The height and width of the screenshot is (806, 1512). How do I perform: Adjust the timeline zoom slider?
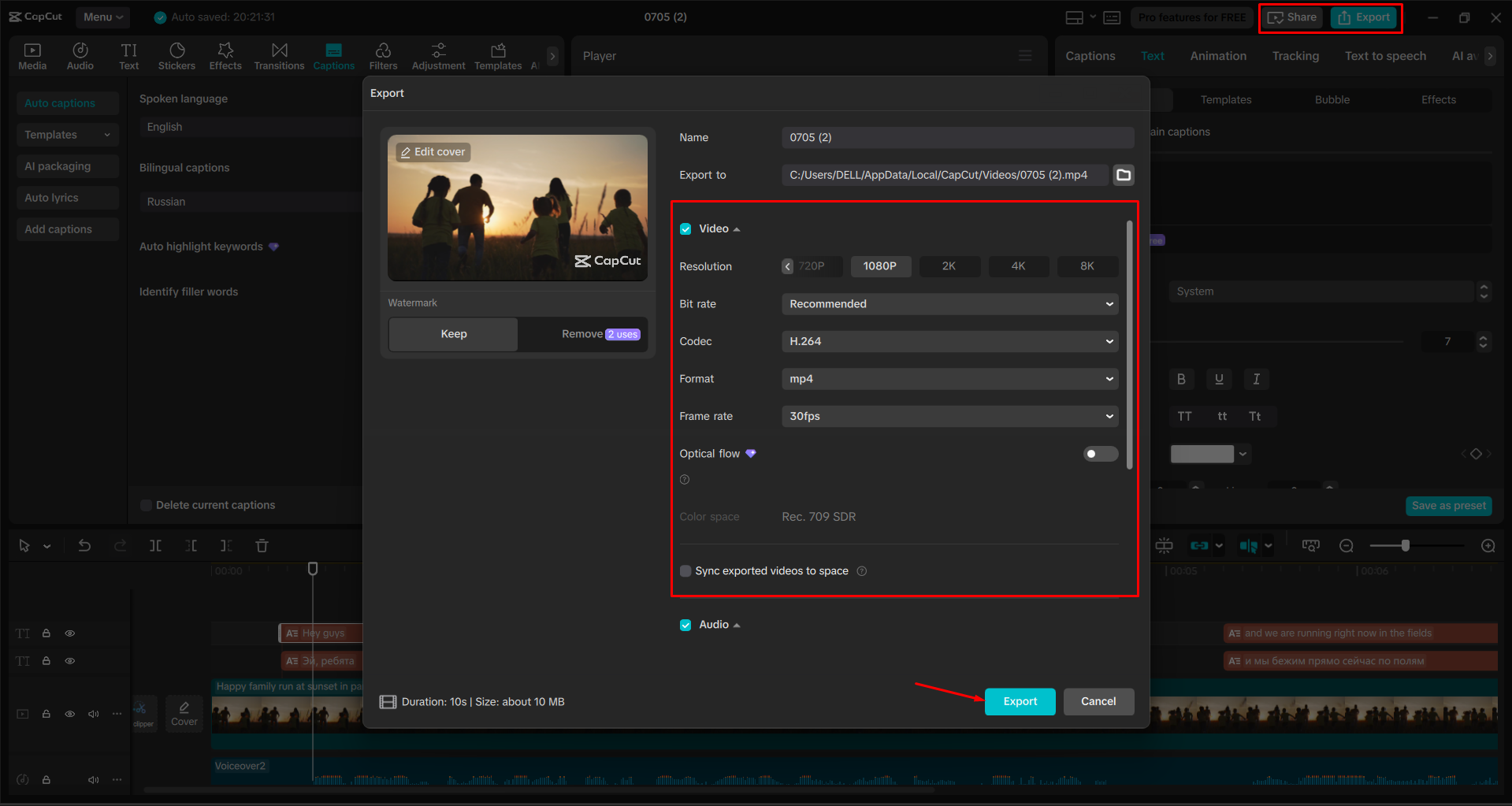[x=1405, y=544]
